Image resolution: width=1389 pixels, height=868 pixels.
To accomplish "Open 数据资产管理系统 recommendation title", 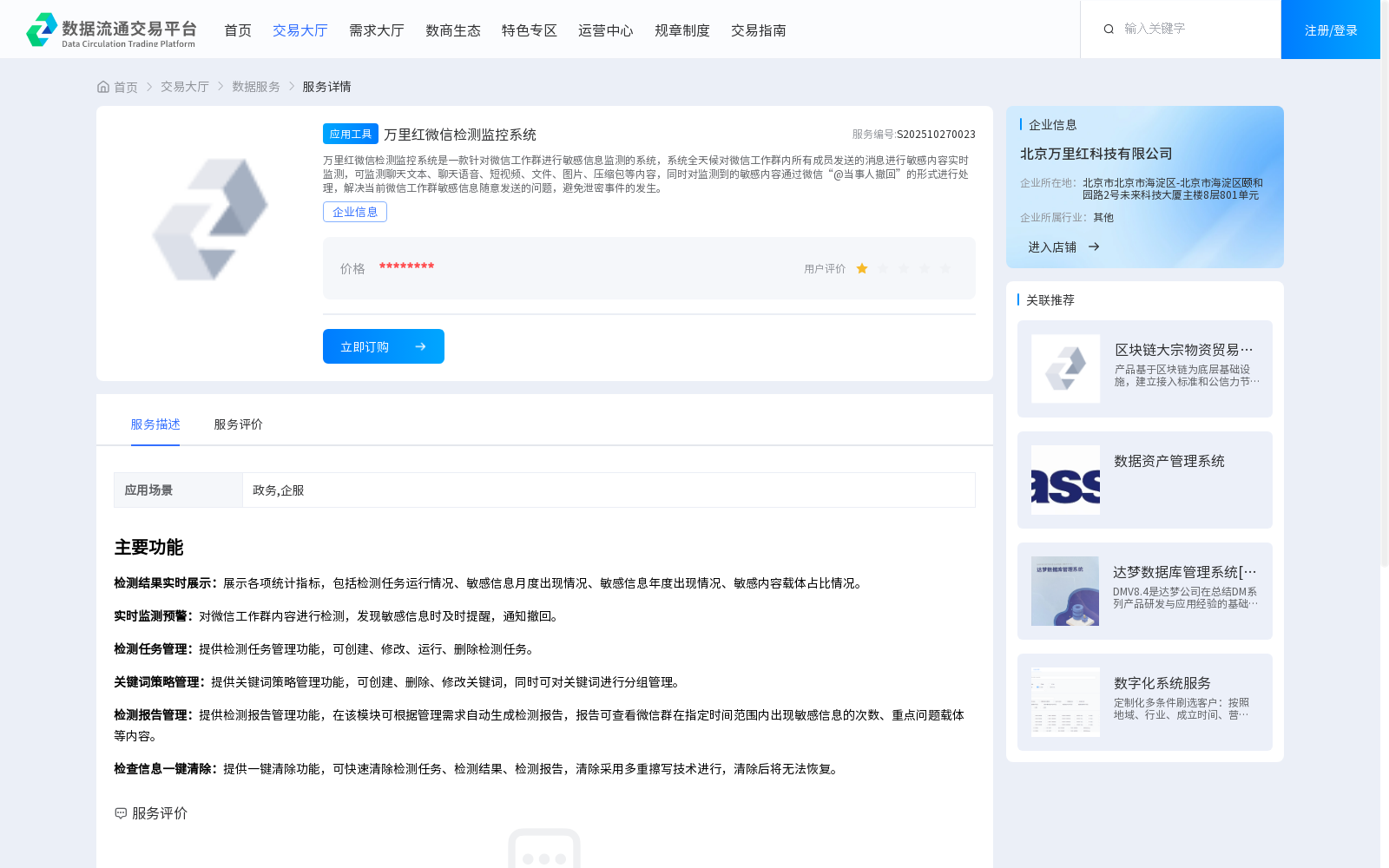I will [1169, 461].
